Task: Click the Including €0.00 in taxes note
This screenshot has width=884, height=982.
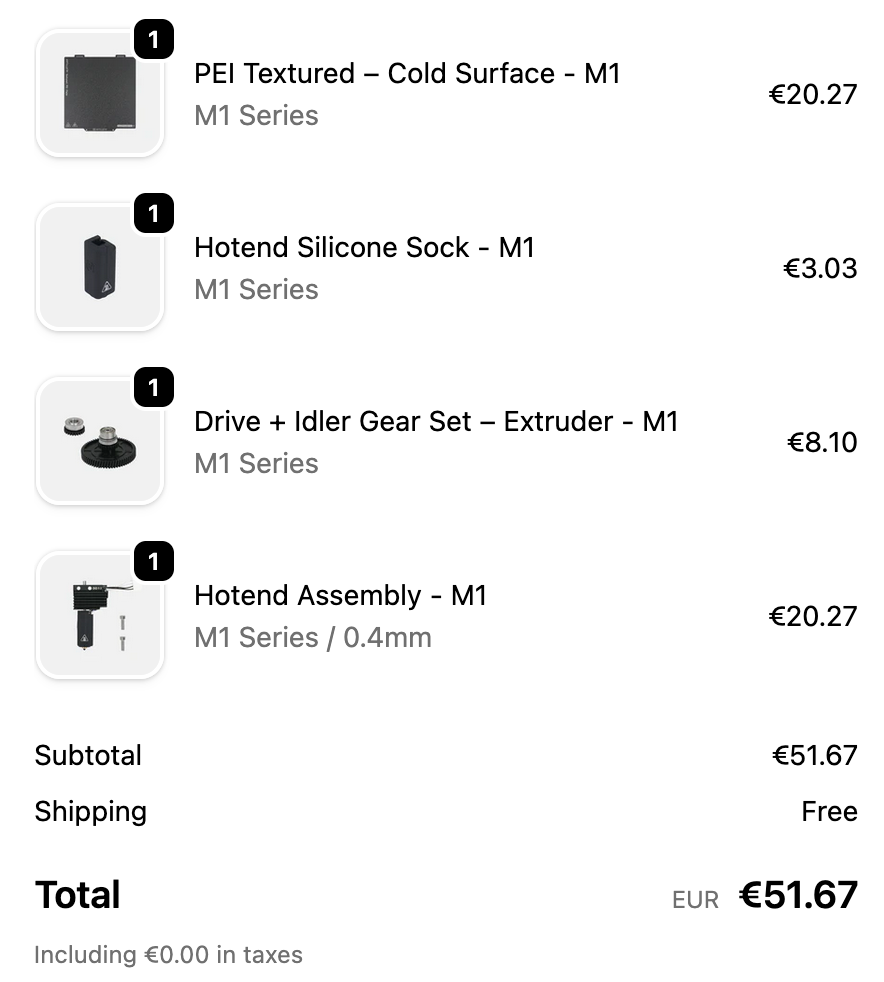Action: [168, 955]
